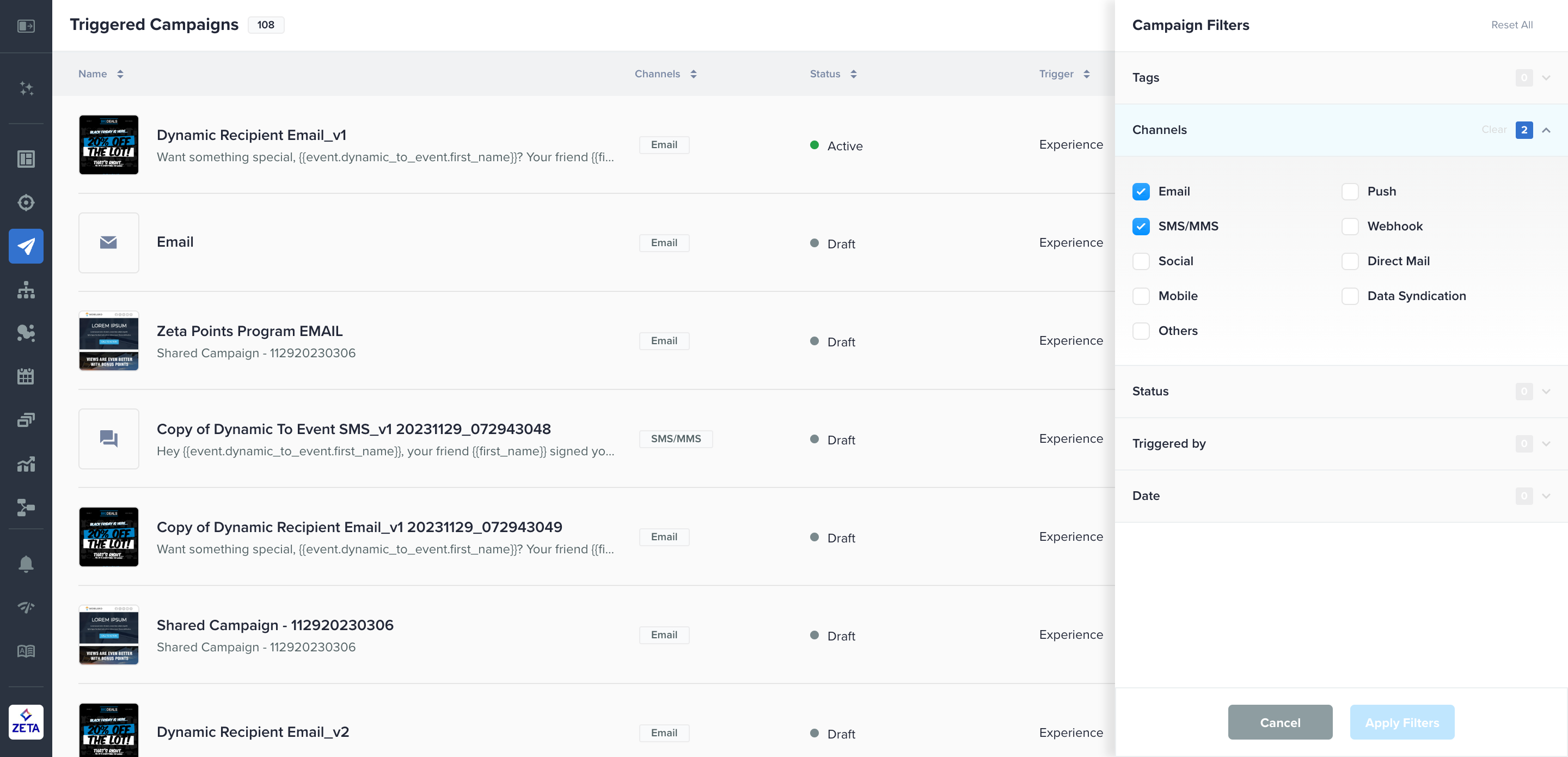Image resolution: width=1568 pixels, height=757 pixels.
Task: Collapse the Channels filter section
Action: tap(1546, 130)
